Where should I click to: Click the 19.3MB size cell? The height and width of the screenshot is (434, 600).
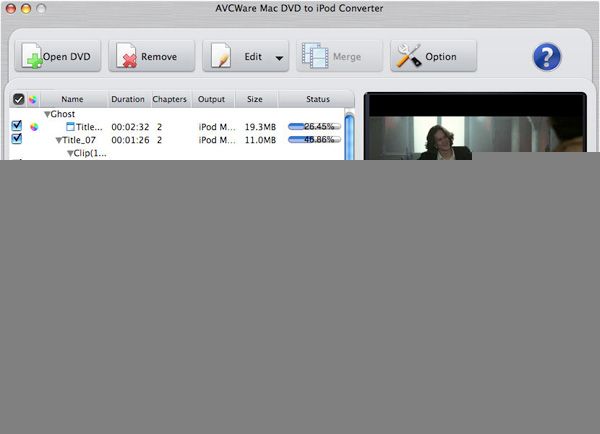click(x=260, y=127)
